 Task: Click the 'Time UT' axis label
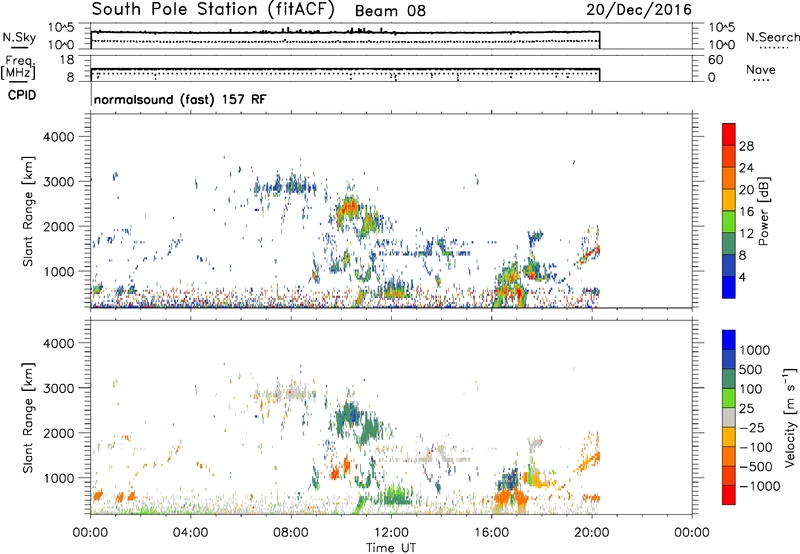[391, 548]
